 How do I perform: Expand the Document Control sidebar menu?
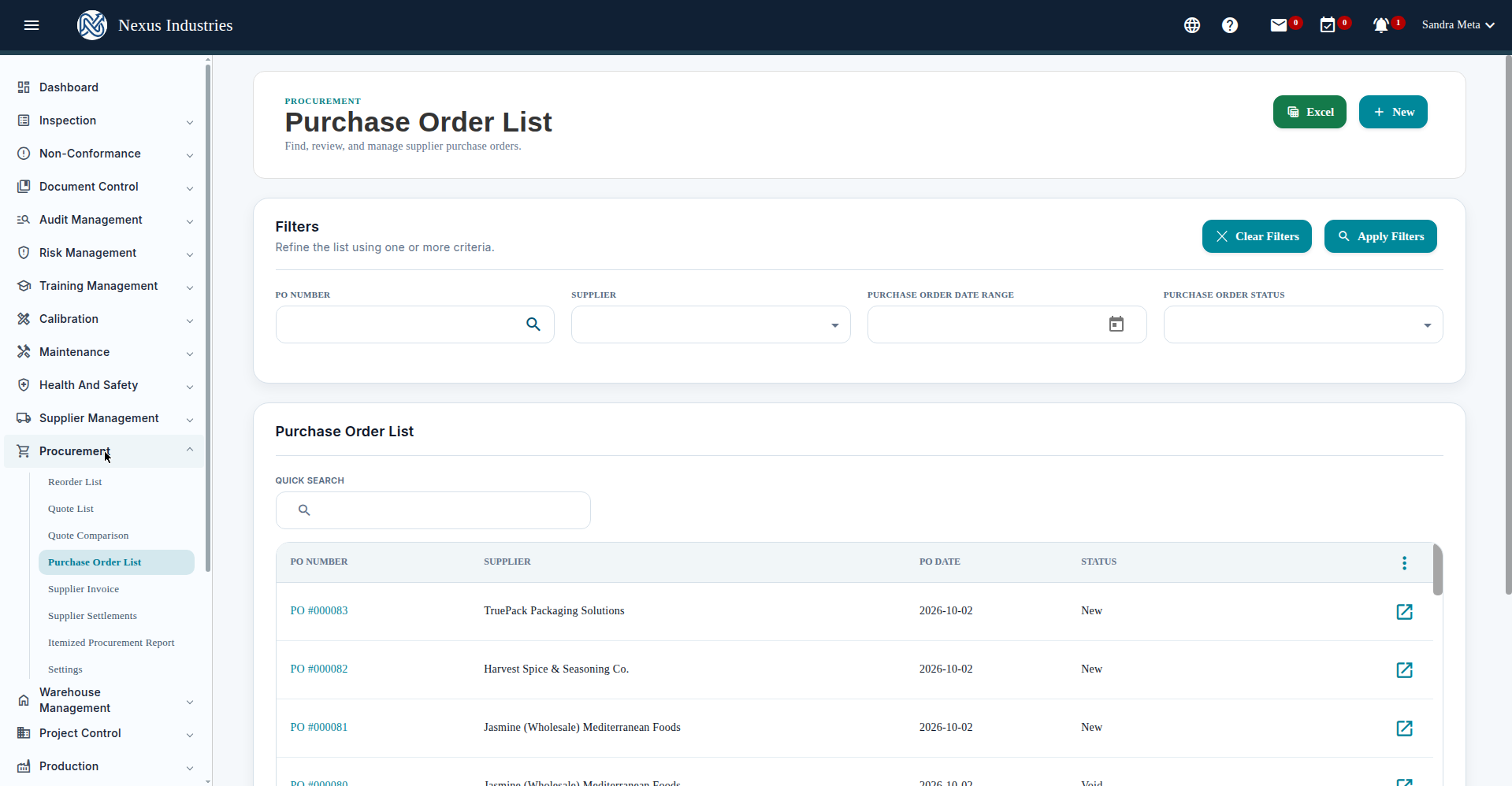coord(104,187)
